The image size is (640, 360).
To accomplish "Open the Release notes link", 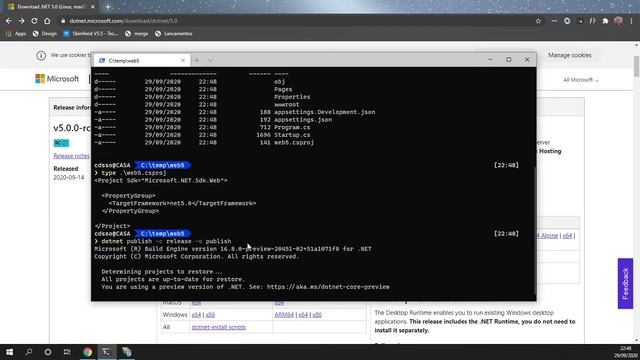I will [x=71, y=156].
